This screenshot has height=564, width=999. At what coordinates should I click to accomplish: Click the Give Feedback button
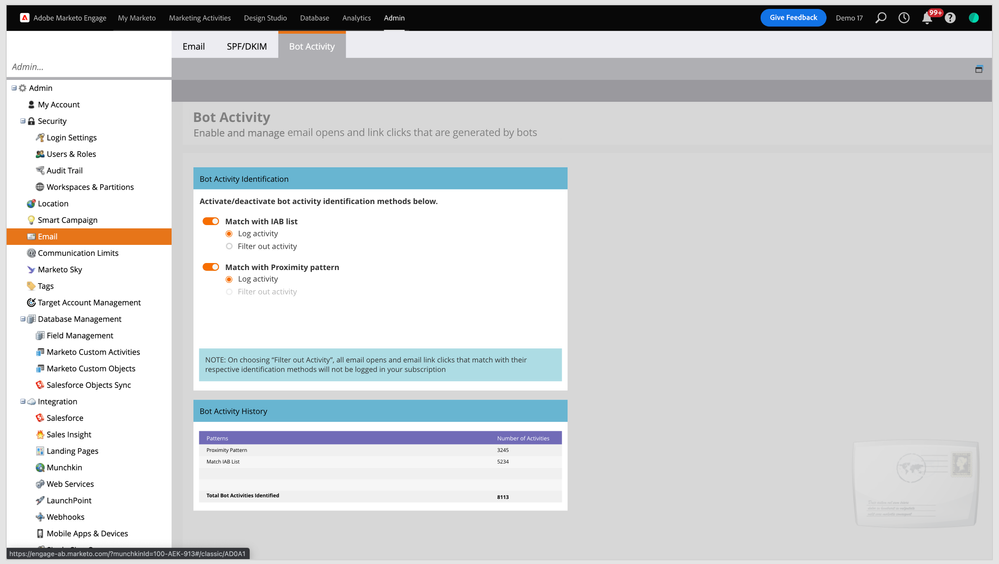(793, 18)
